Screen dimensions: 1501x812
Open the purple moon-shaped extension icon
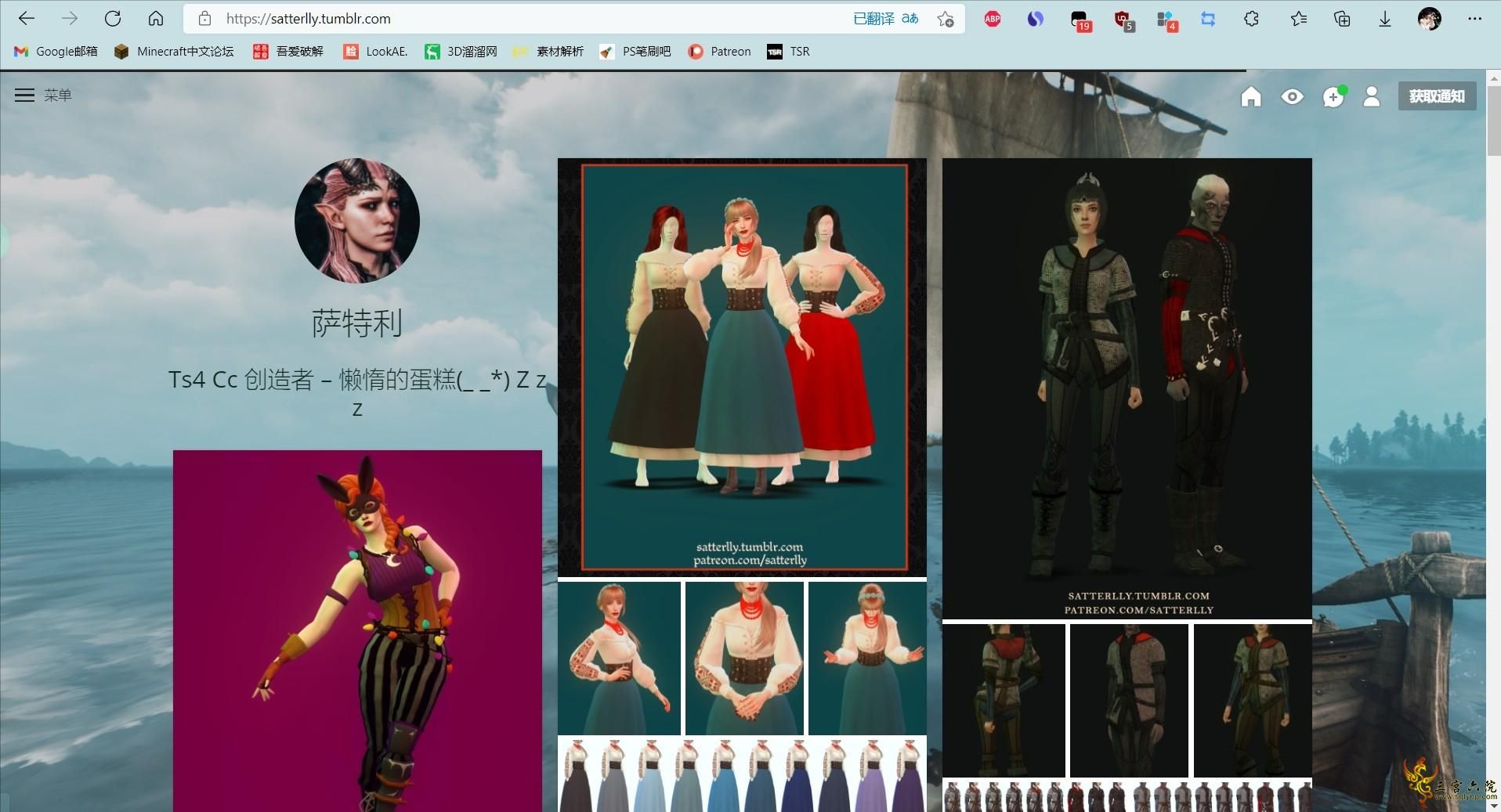tap(1036, 19)
